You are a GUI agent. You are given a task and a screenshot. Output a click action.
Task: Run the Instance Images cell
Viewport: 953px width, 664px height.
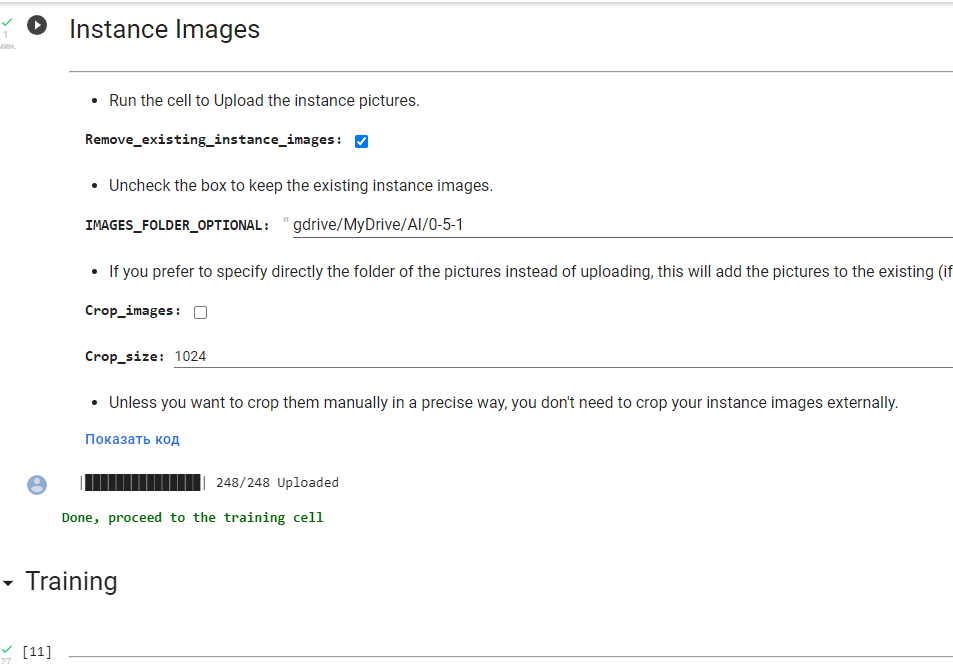click(x=37, y=26)
